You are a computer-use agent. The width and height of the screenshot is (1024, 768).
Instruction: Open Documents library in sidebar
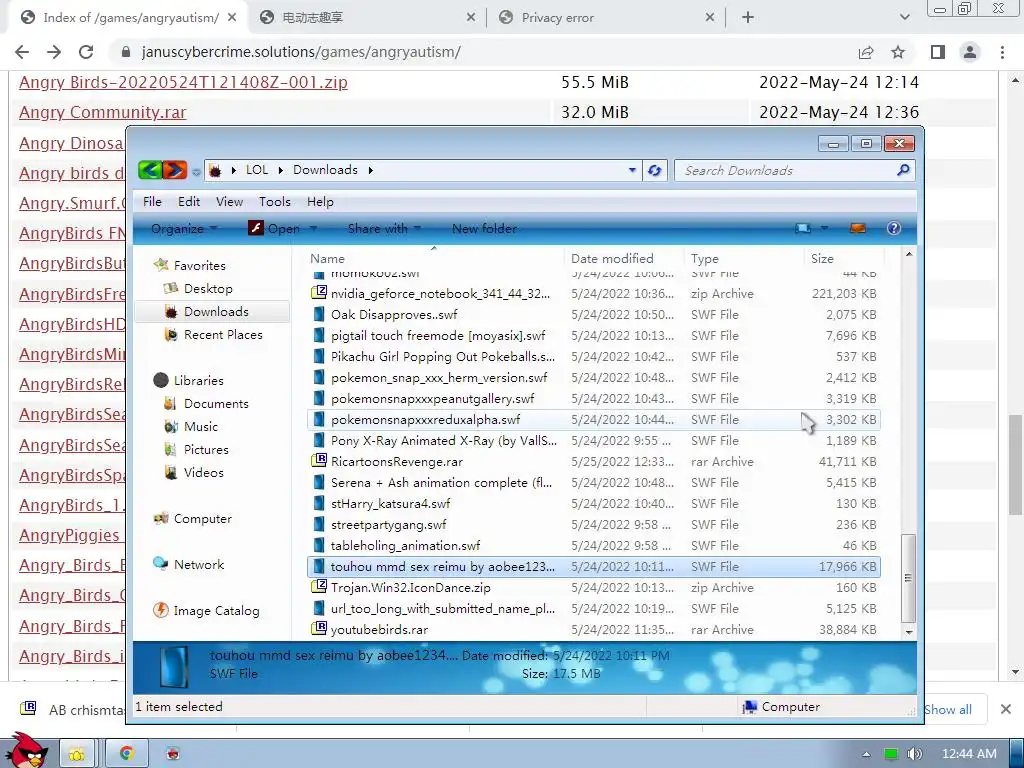tap(216, 404)
